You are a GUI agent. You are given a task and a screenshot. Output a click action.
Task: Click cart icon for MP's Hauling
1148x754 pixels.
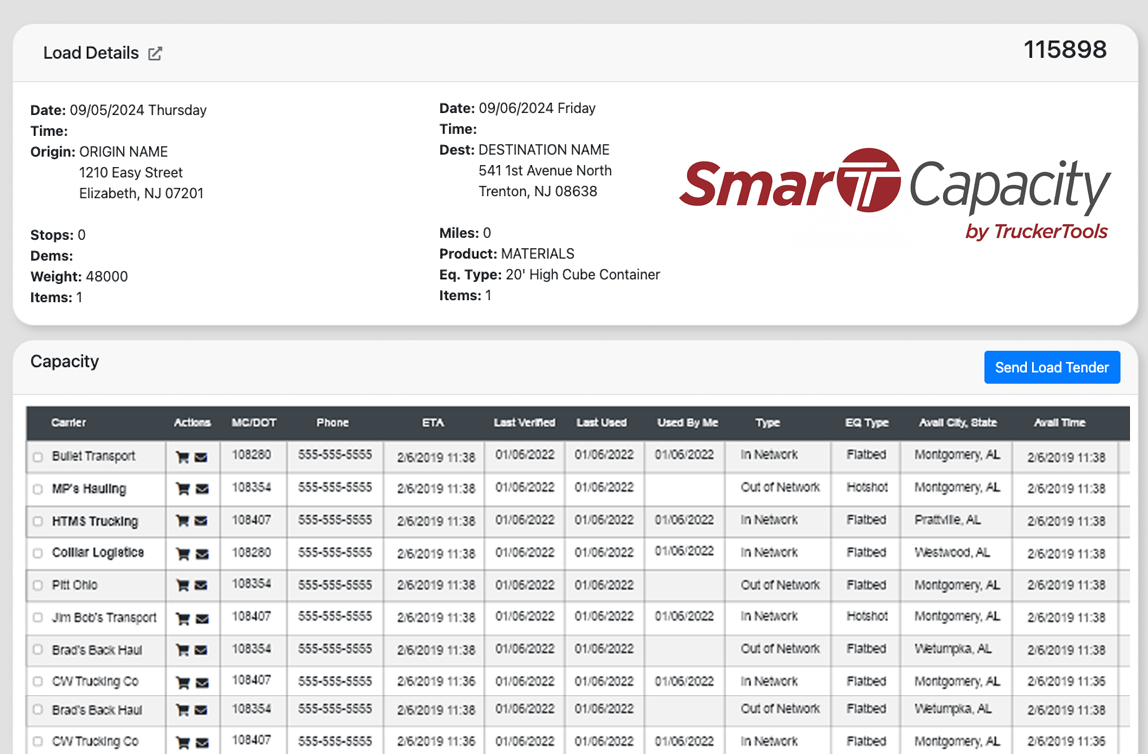[183, 489]
